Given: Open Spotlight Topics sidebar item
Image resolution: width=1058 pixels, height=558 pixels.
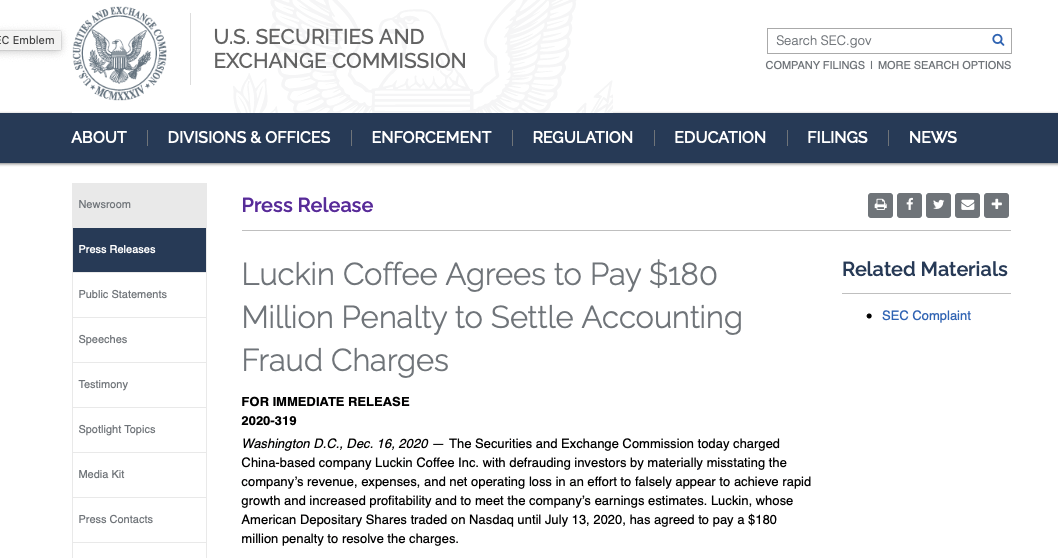Looking at the screenshot, I should pos(117,430).
